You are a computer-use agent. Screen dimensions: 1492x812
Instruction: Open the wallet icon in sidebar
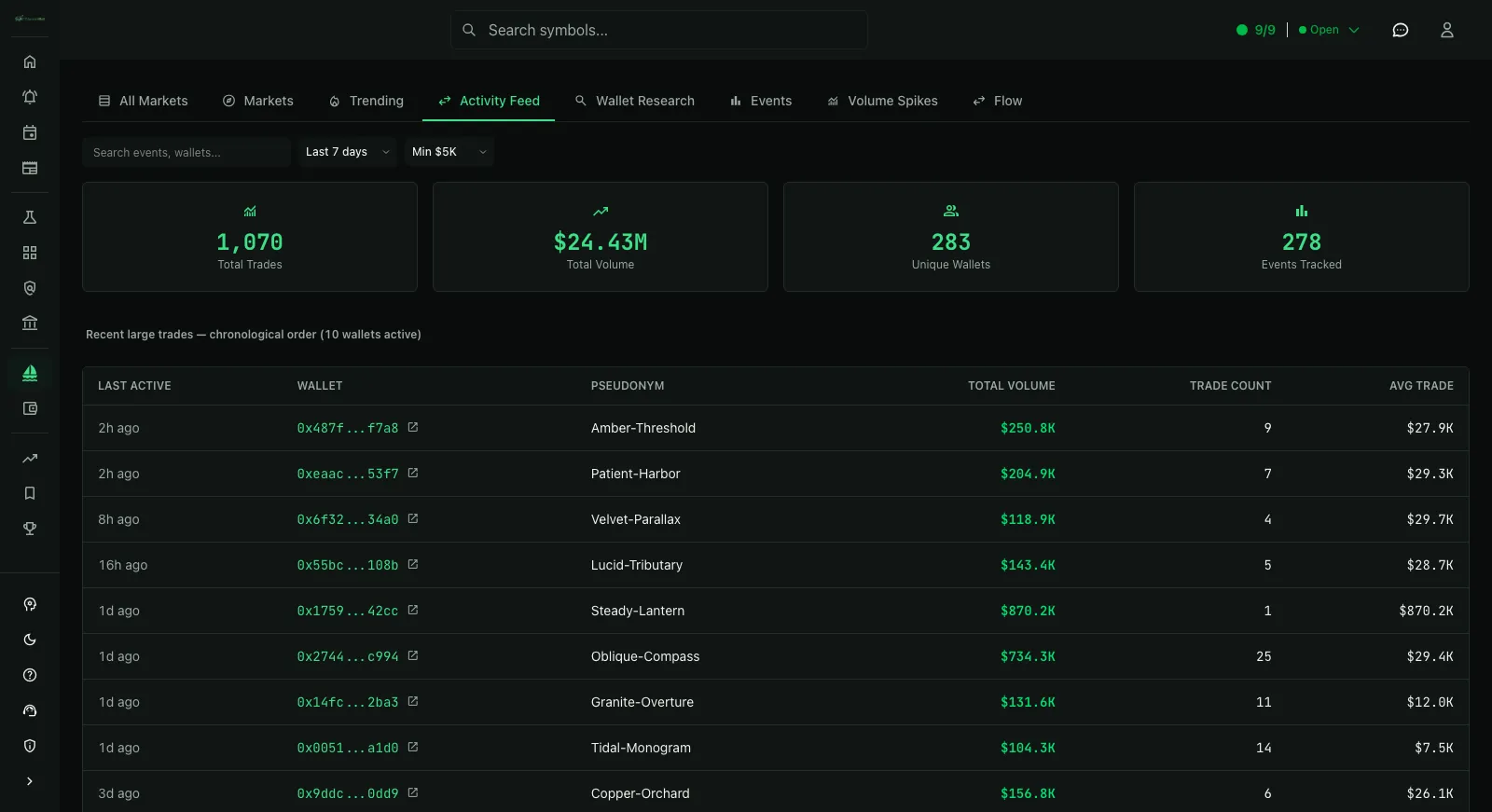click(30, 408)
